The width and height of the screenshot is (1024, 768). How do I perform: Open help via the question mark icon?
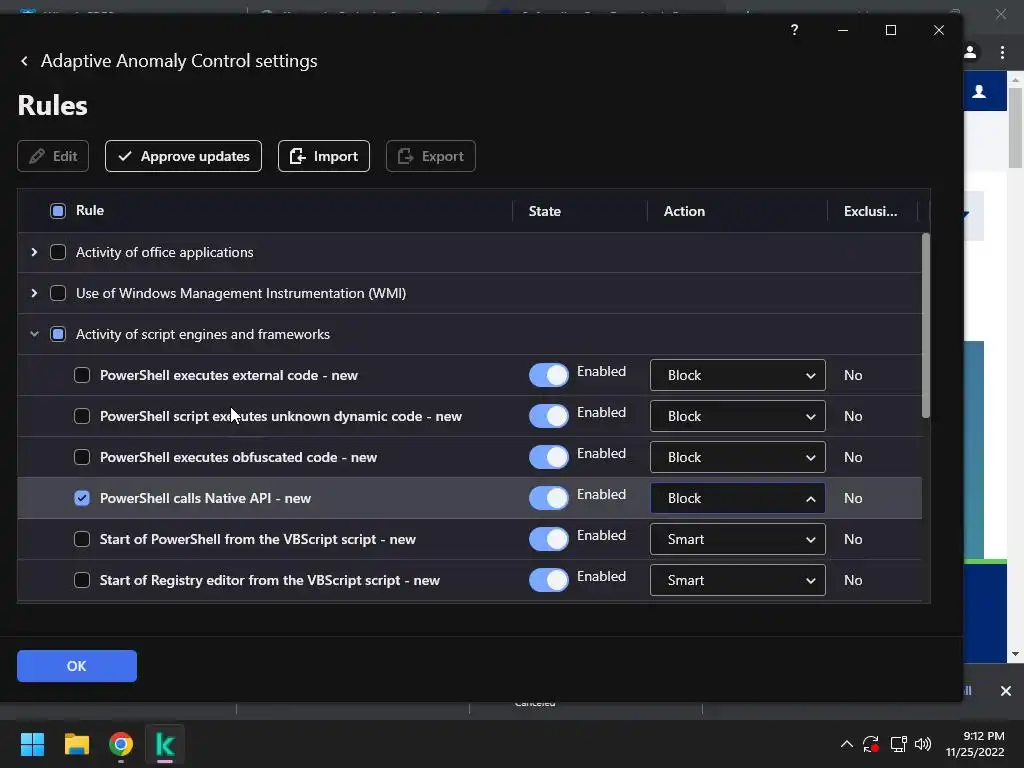tap(794, 30)
